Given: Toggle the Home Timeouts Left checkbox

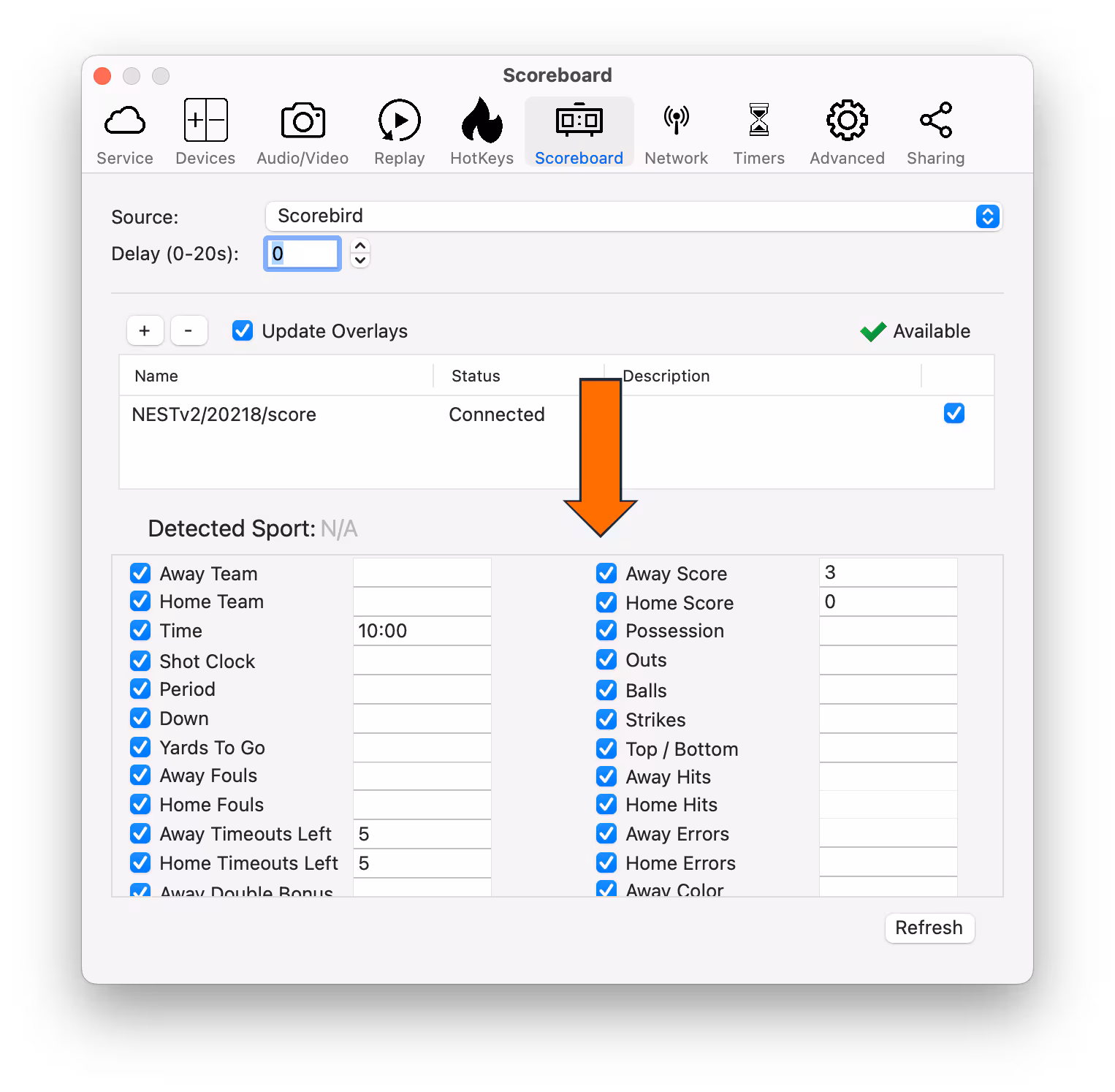Looking at the screenshot, I should click(140, 862).
